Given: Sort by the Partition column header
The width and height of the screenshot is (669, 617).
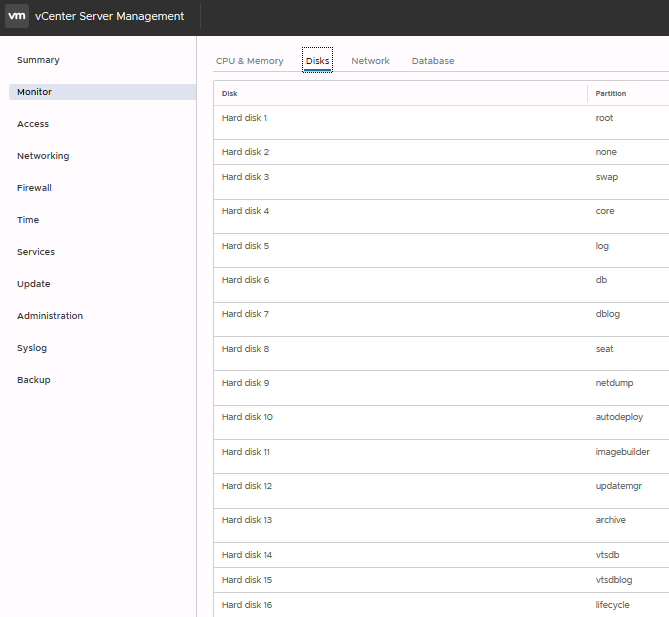Looking at the screenshot, I should click(x=611, y=93).
